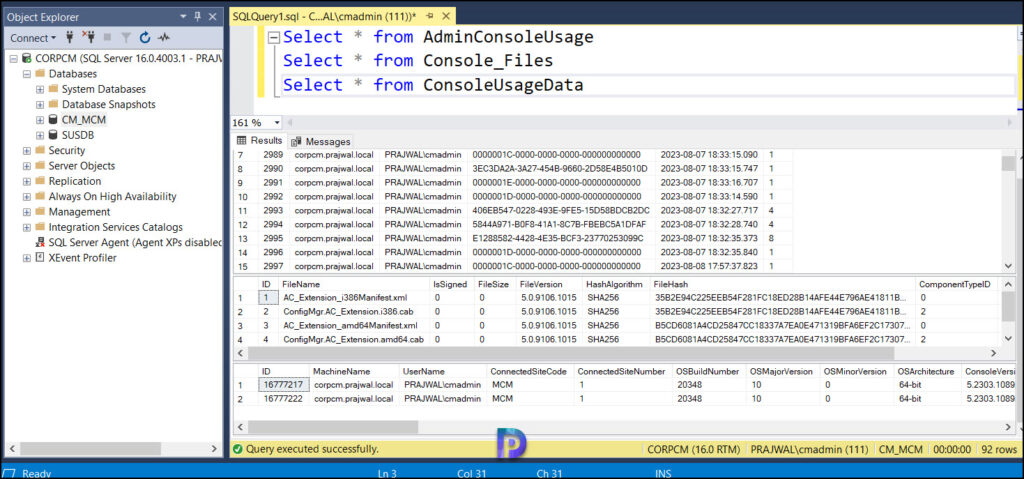Select Integration Services Catalogs tree item

116,227
